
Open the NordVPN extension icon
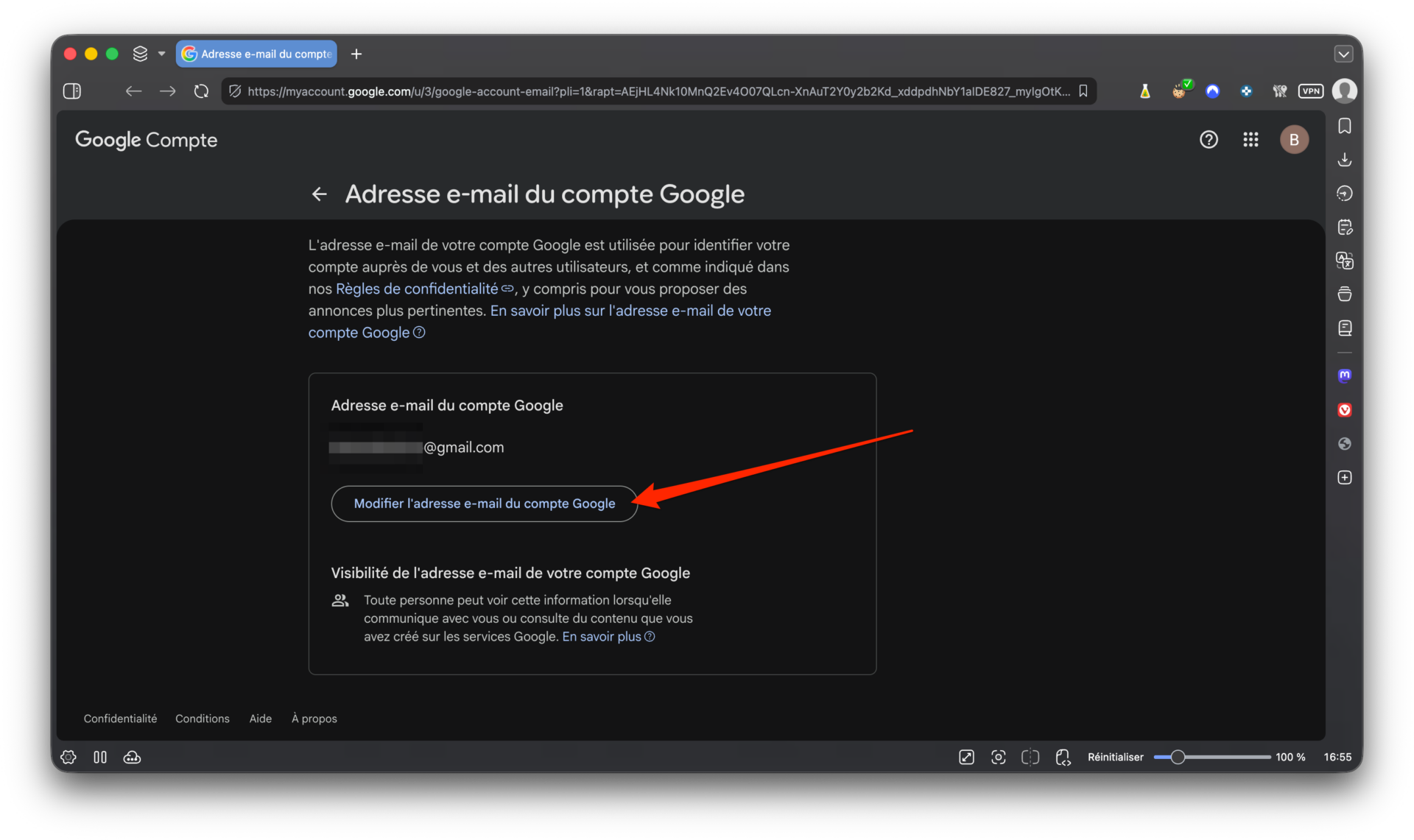(x=1212, y=91)
